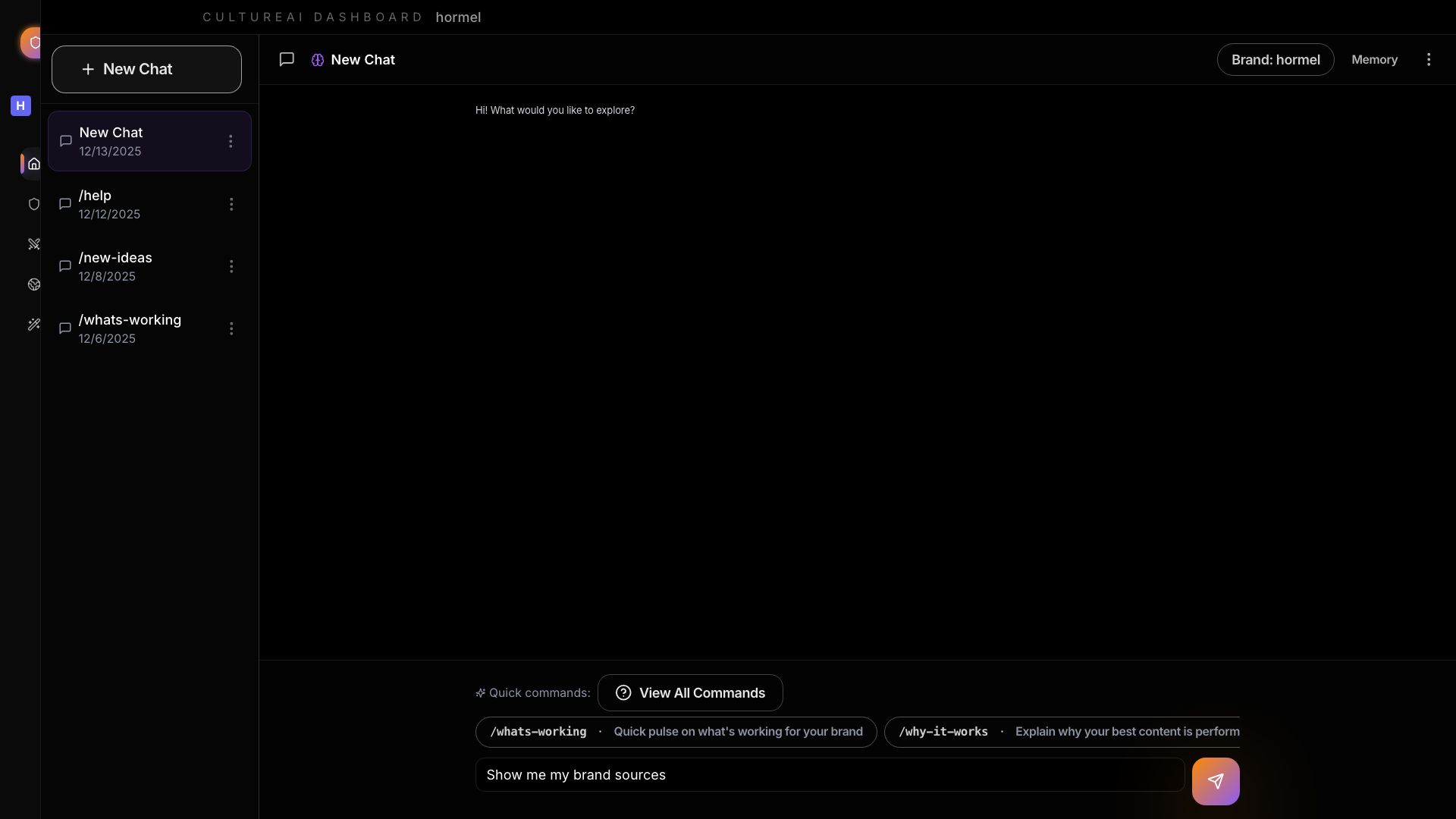Open three-dot menu for /whats-working chat
This screenshot has width=1456, height=819.
pos(231,328)
